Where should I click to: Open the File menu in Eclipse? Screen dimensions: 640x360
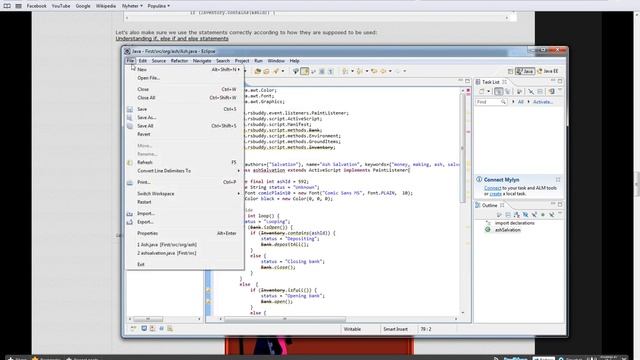point(130,61)
